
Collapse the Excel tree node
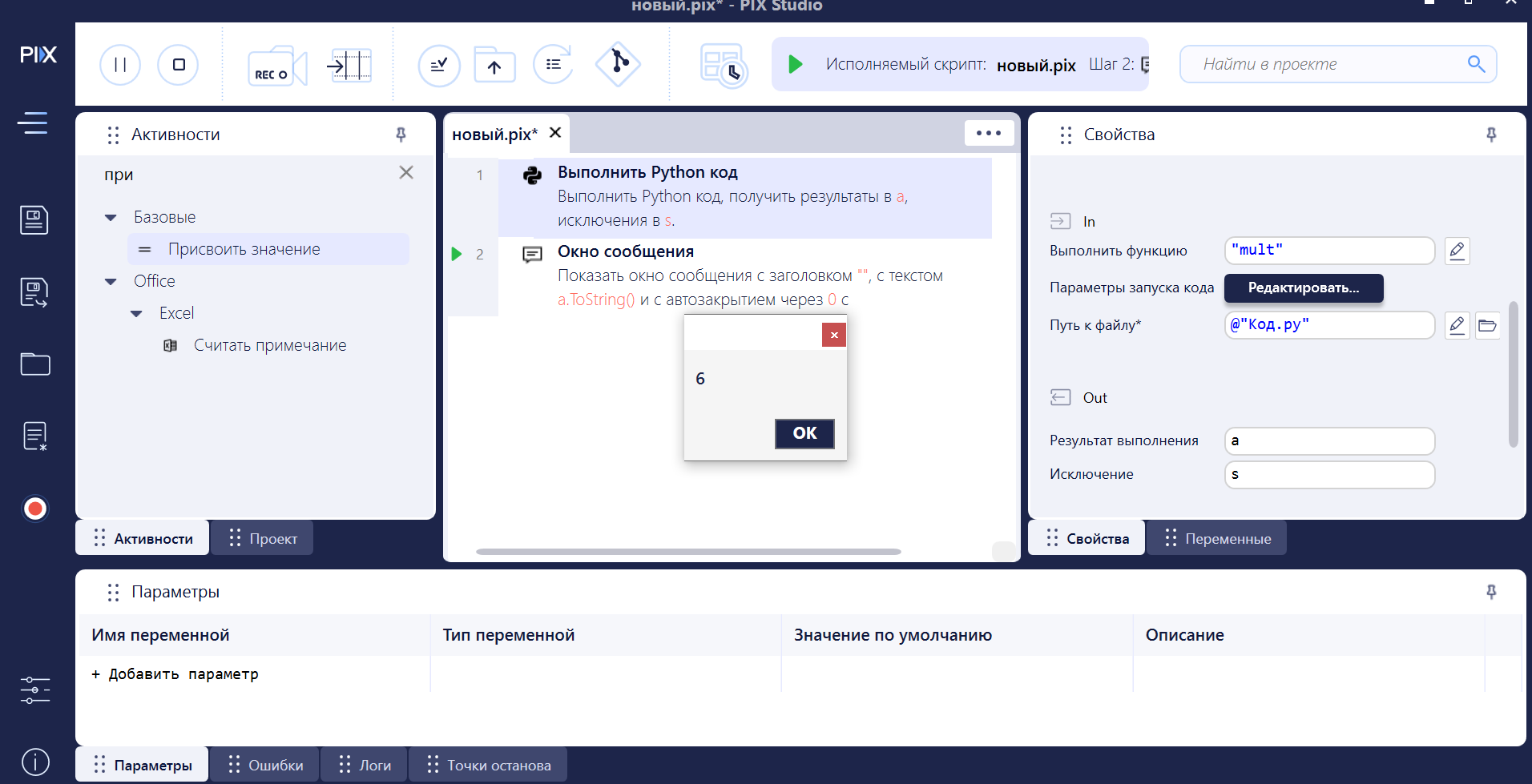[x=137, y=314]
